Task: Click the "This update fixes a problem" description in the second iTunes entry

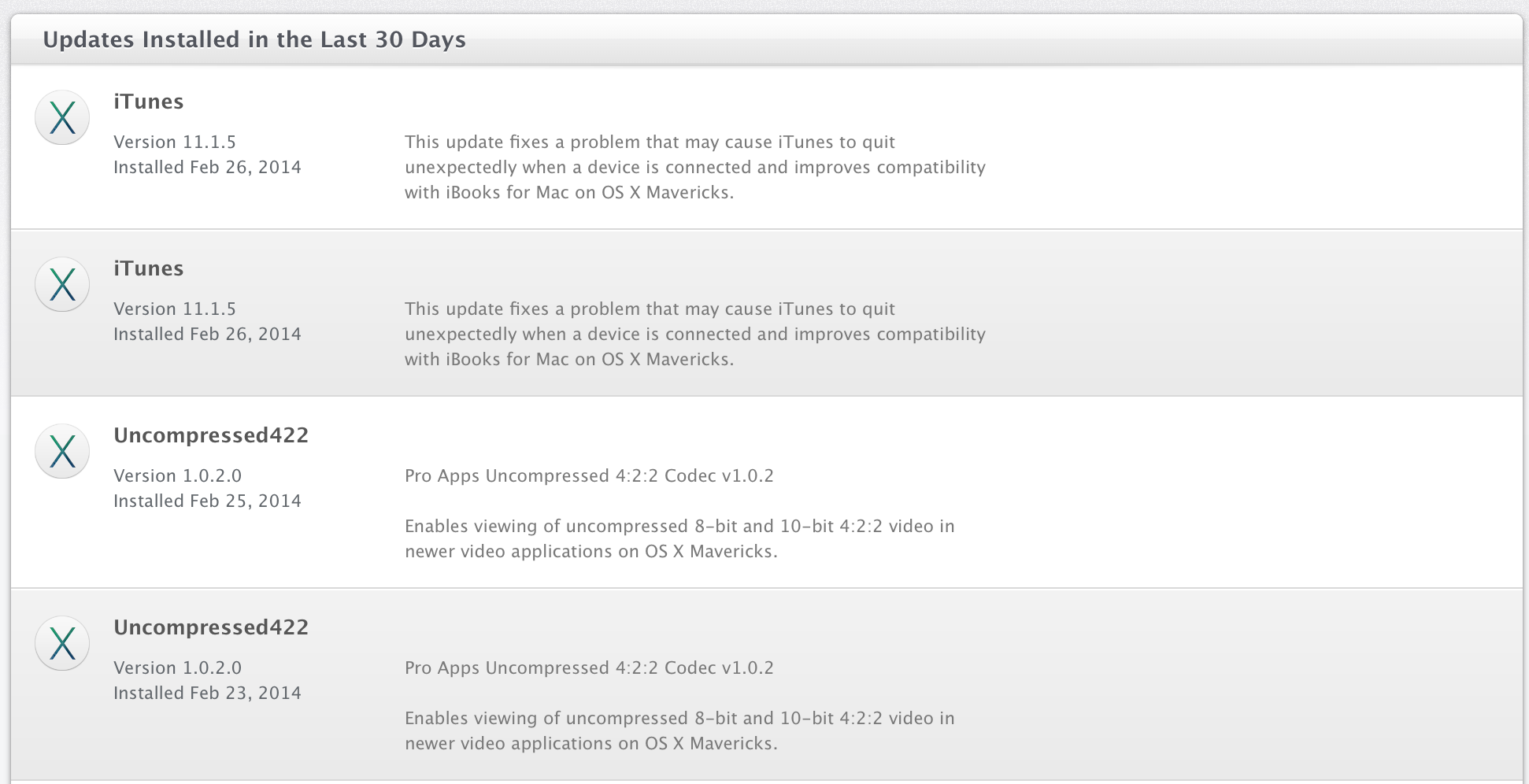Action: click(695, 334)
